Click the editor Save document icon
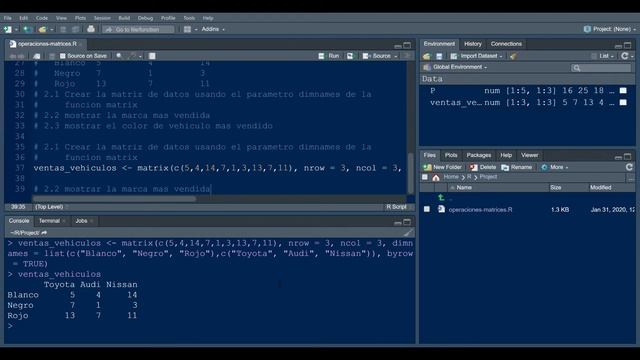The height and width of the screenshot is (360, 640). click(x=52, y=56)
